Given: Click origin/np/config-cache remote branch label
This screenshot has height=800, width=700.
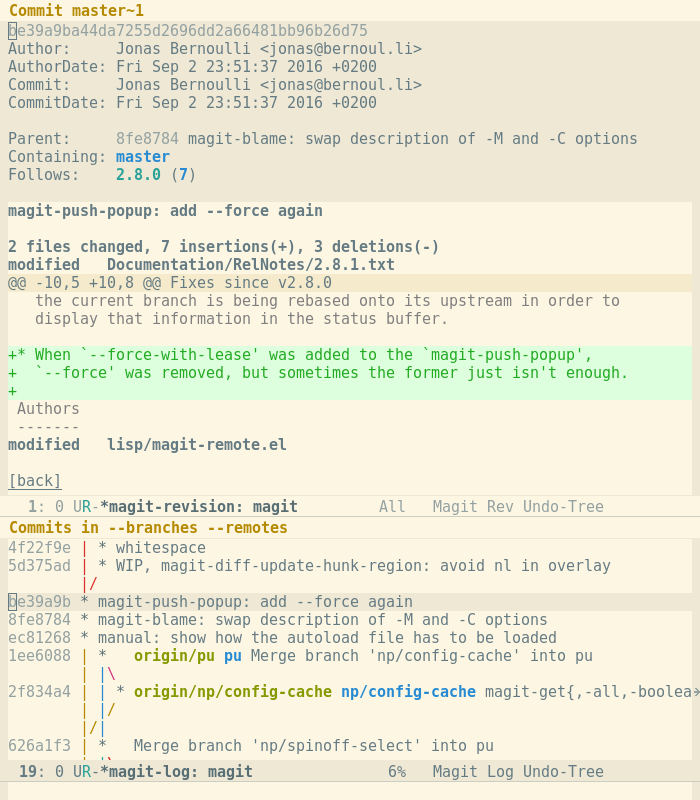Looking at the screenshot, I should [233, 691].
